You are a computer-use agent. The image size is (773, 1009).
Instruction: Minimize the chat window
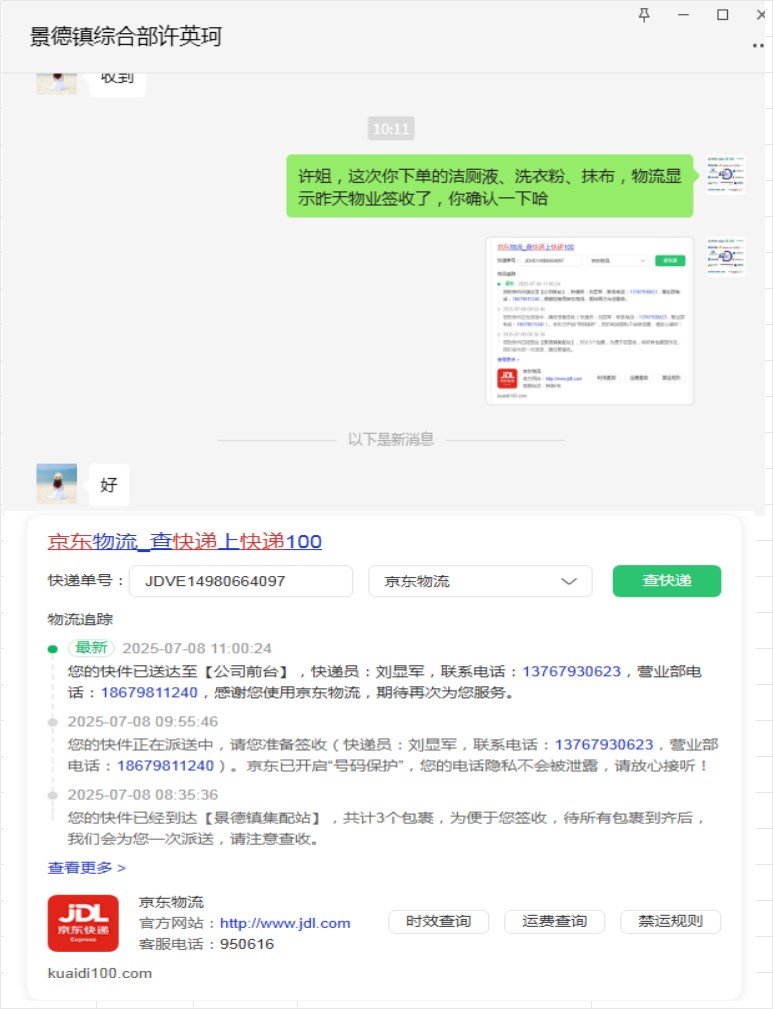(x=683, y=15)
